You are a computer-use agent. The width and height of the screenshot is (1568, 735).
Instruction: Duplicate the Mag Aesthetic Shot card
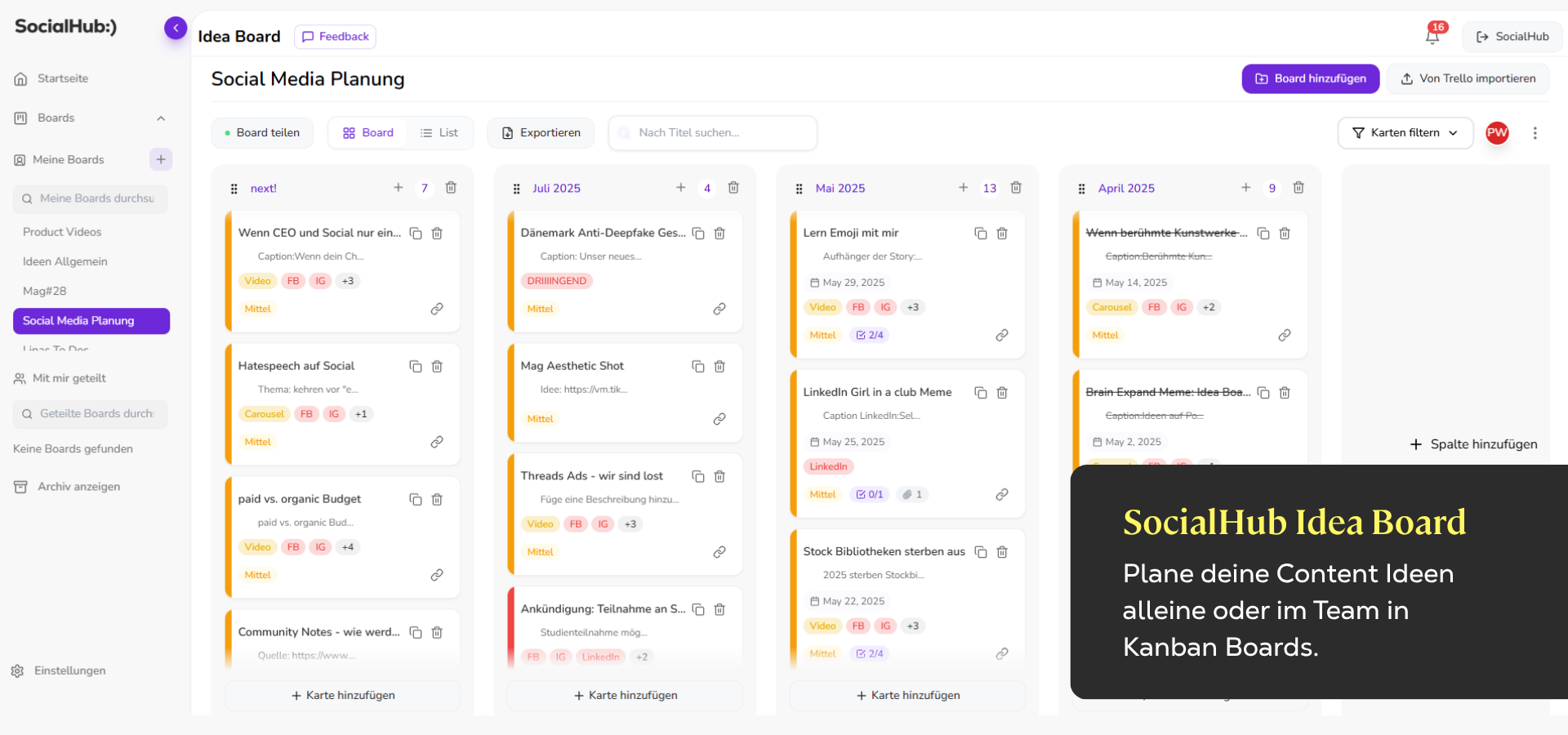(698, 367)
